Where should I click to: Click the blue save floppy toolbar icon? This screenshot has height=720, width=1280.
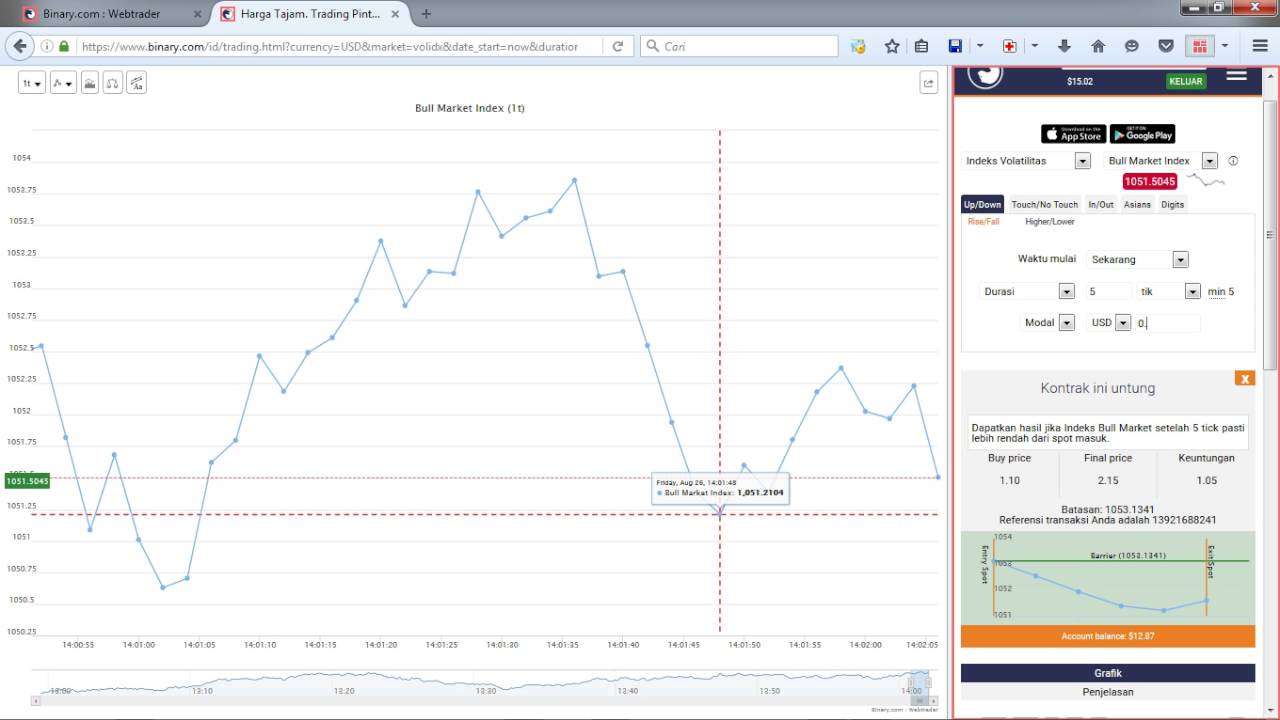click(x=955, y=46)
